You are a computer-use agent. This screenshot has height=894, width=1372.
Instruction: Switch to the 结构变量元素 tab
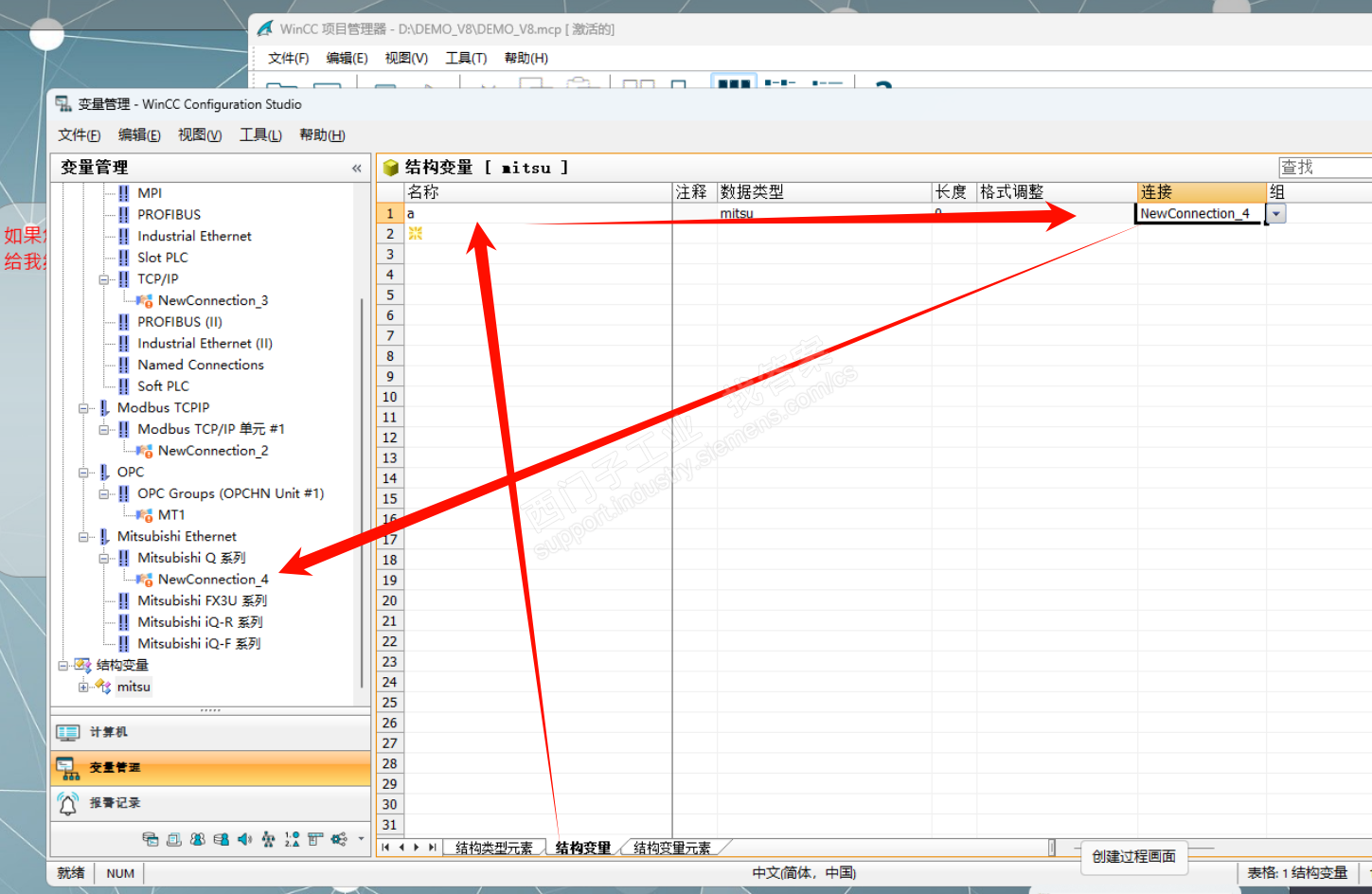click(671, 848)
